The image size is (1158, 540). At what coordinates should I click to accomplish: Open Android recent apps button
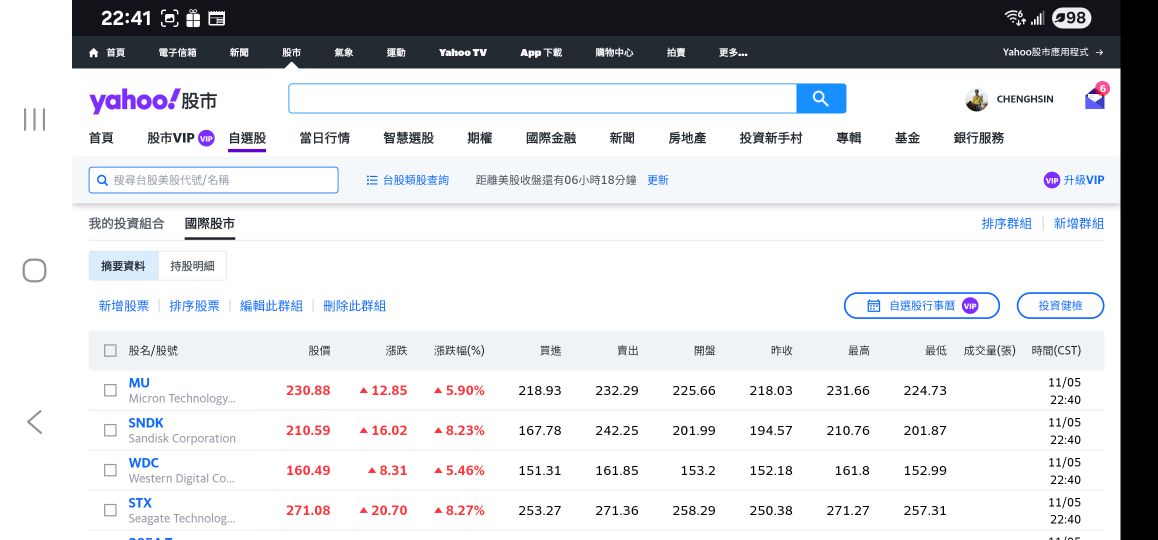click(35, 119)
